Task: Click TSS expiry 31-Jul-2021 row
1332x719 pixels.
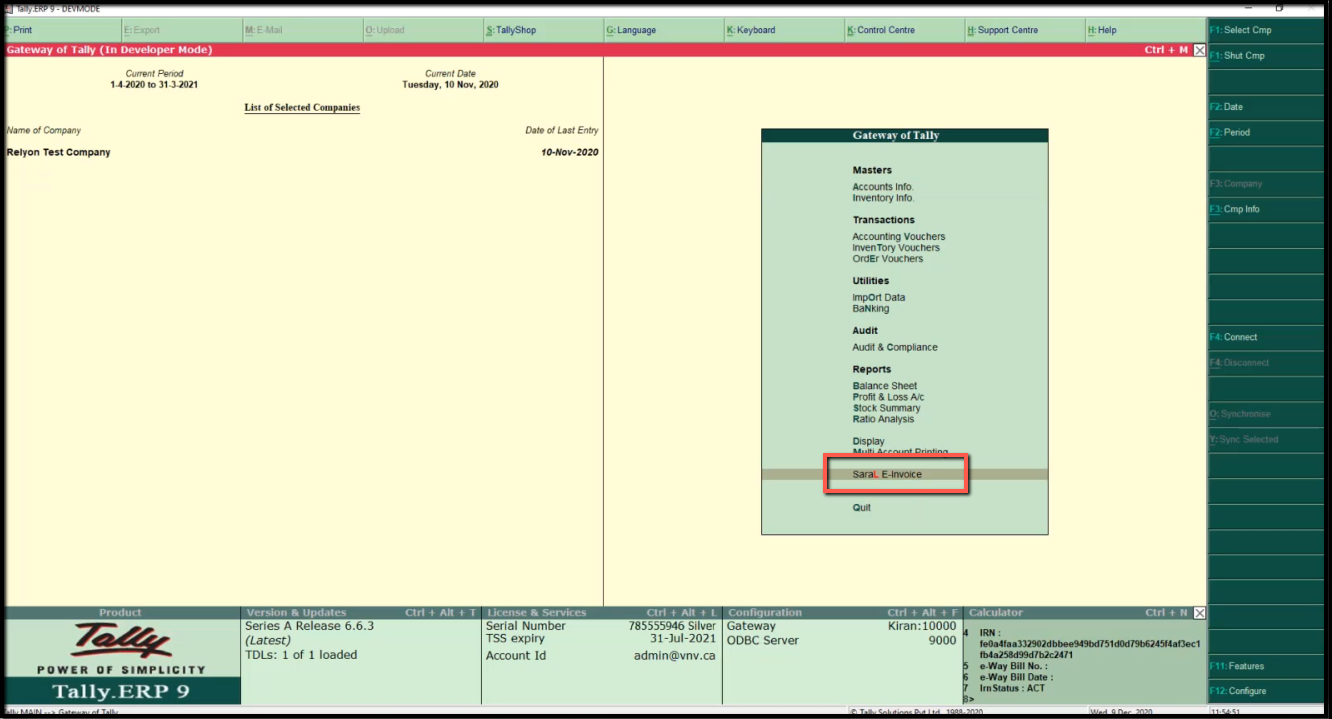Action: (600, 639)
